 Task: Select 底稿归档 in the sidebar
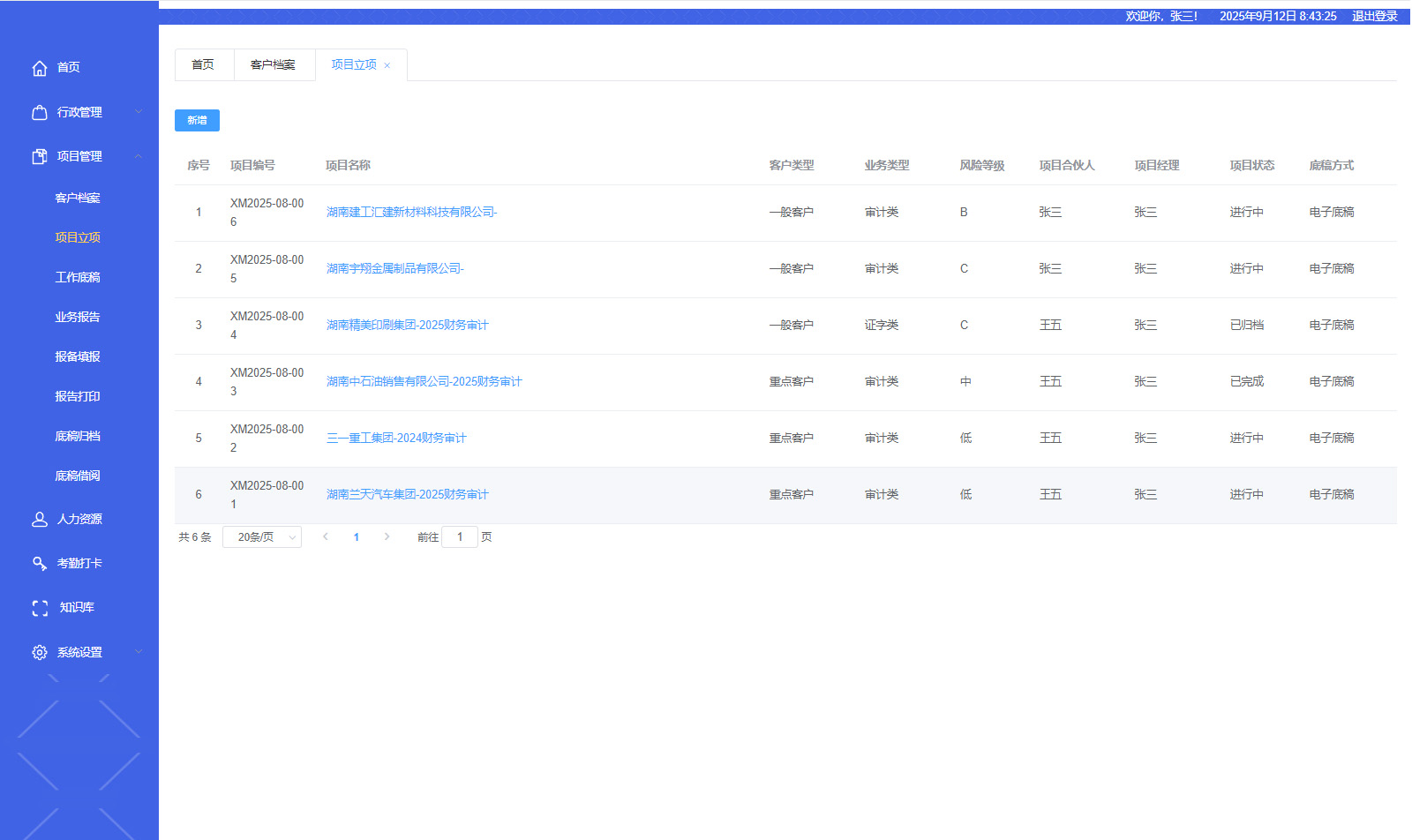pos(78,437)
